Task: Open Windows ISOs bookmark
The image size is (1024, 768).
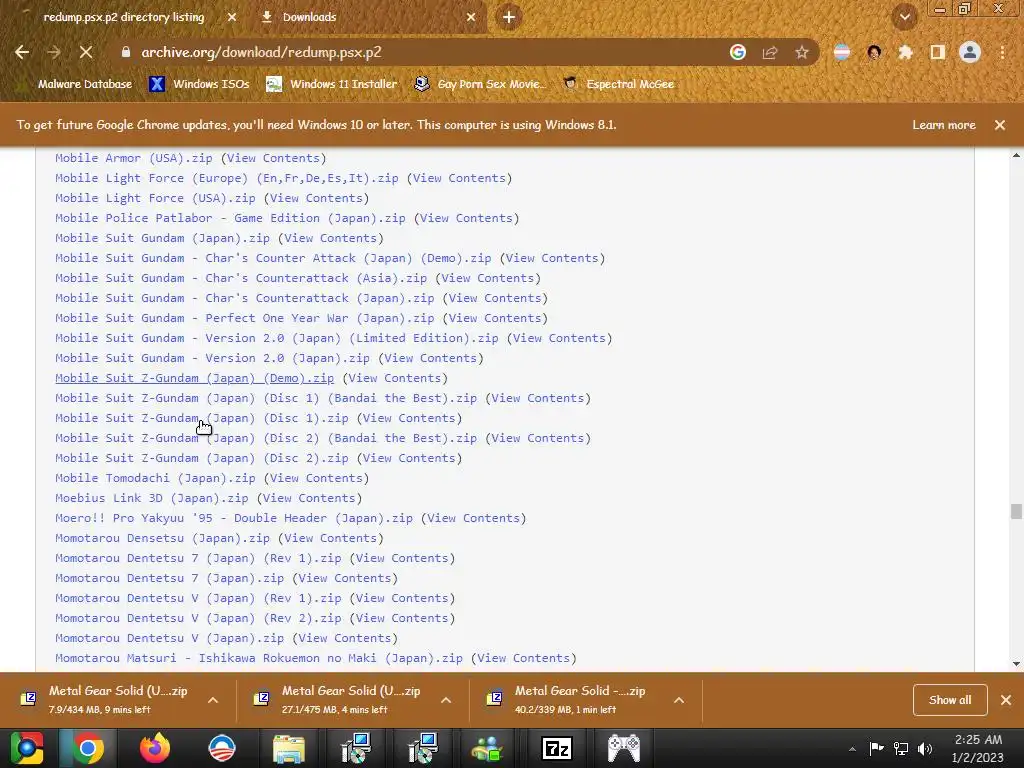Action: [199, 84]
